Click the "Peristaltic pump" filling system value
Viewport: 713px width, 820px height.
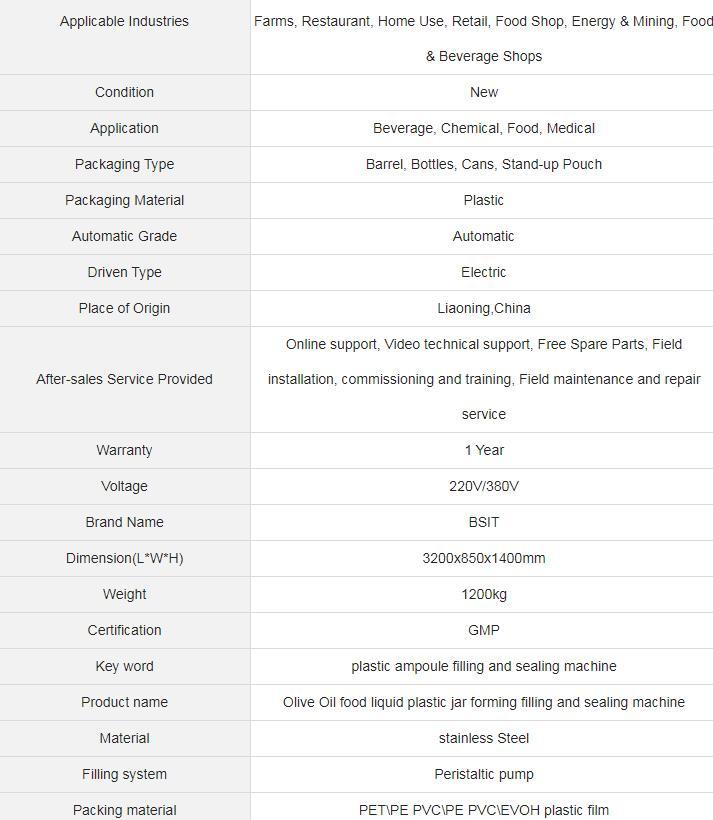pos(483,774)
